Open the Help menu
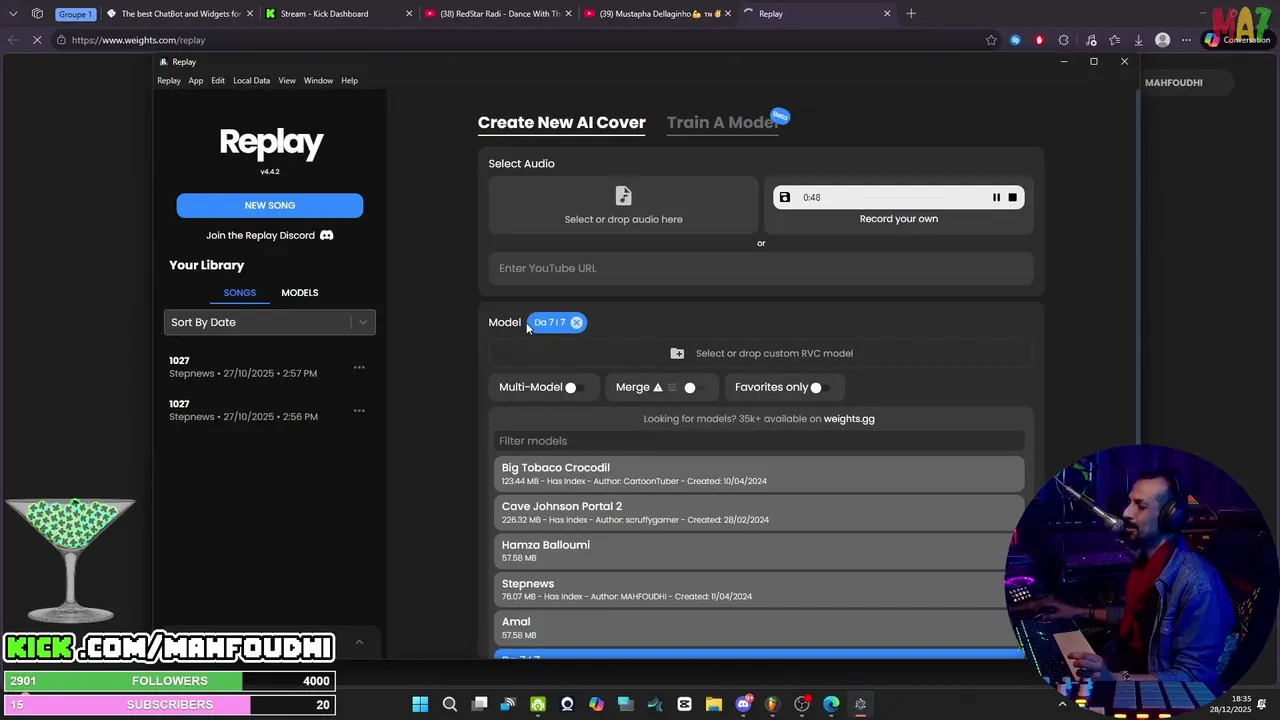The image size is (1280, 720). point(349,80)
